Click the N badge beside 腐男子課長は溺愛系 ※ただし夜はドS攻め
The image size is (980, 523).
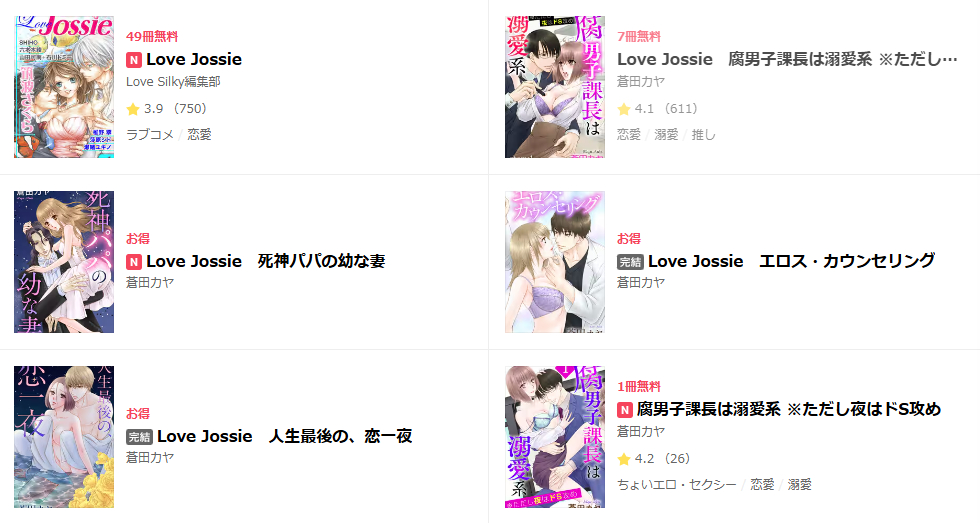(x=625, y=409)
